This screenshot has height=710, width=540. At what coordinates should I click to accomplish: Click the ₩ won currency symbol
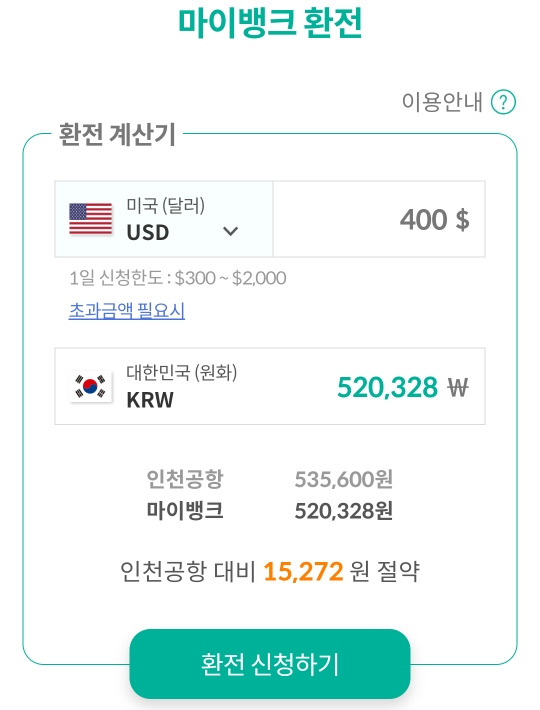coord(458,388)
